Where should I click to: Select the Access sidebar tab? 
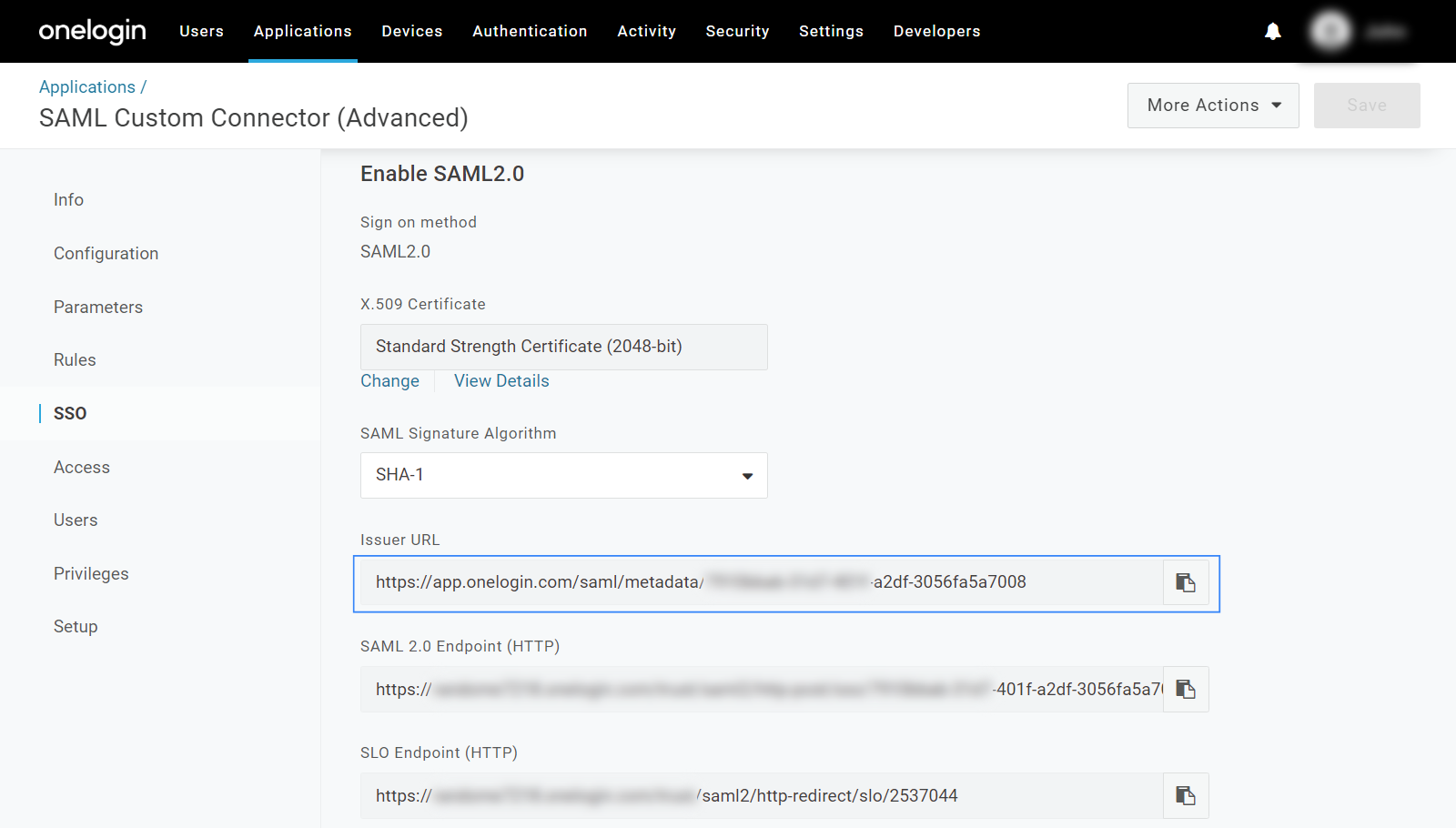82,468
